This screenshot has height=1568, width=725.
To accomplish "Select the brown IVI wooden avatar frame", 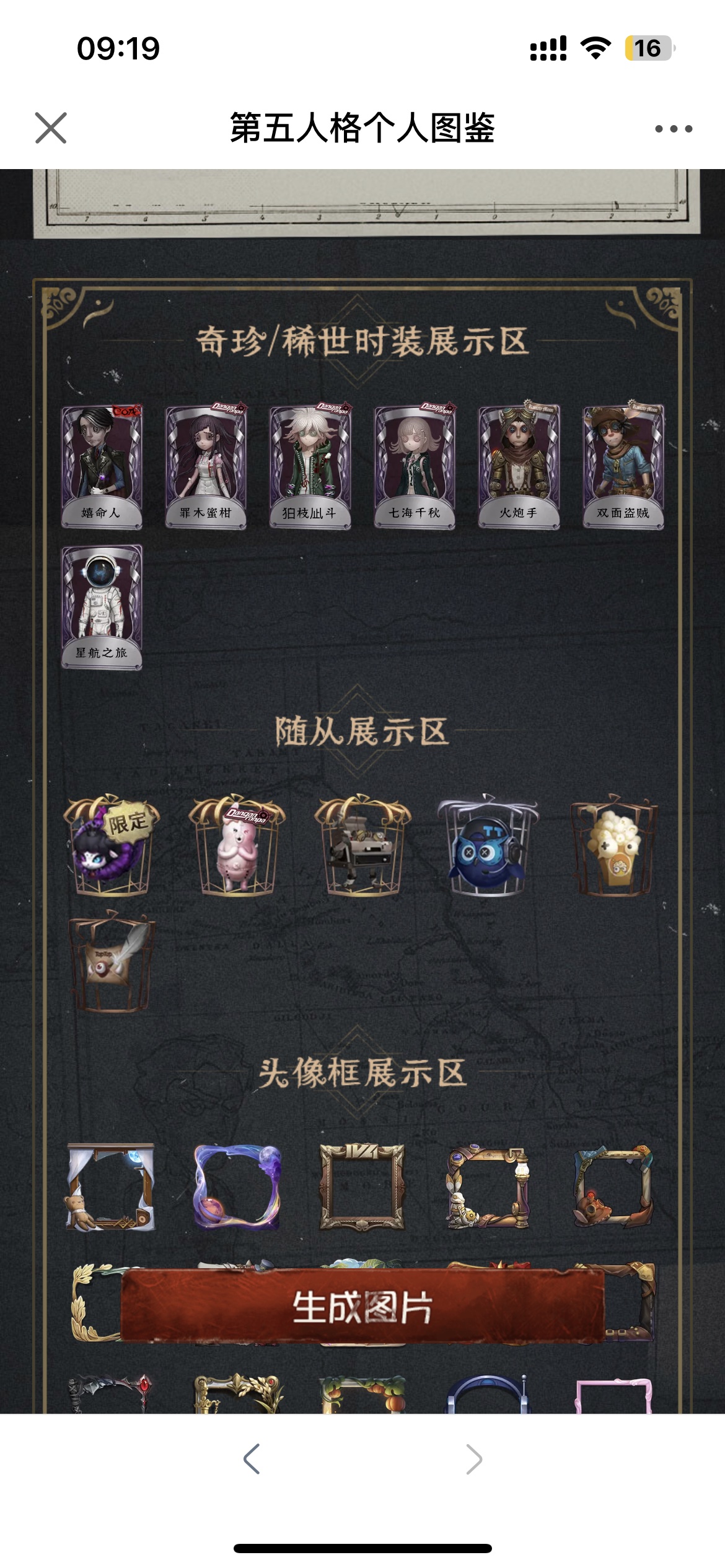I will point(362,1187).
